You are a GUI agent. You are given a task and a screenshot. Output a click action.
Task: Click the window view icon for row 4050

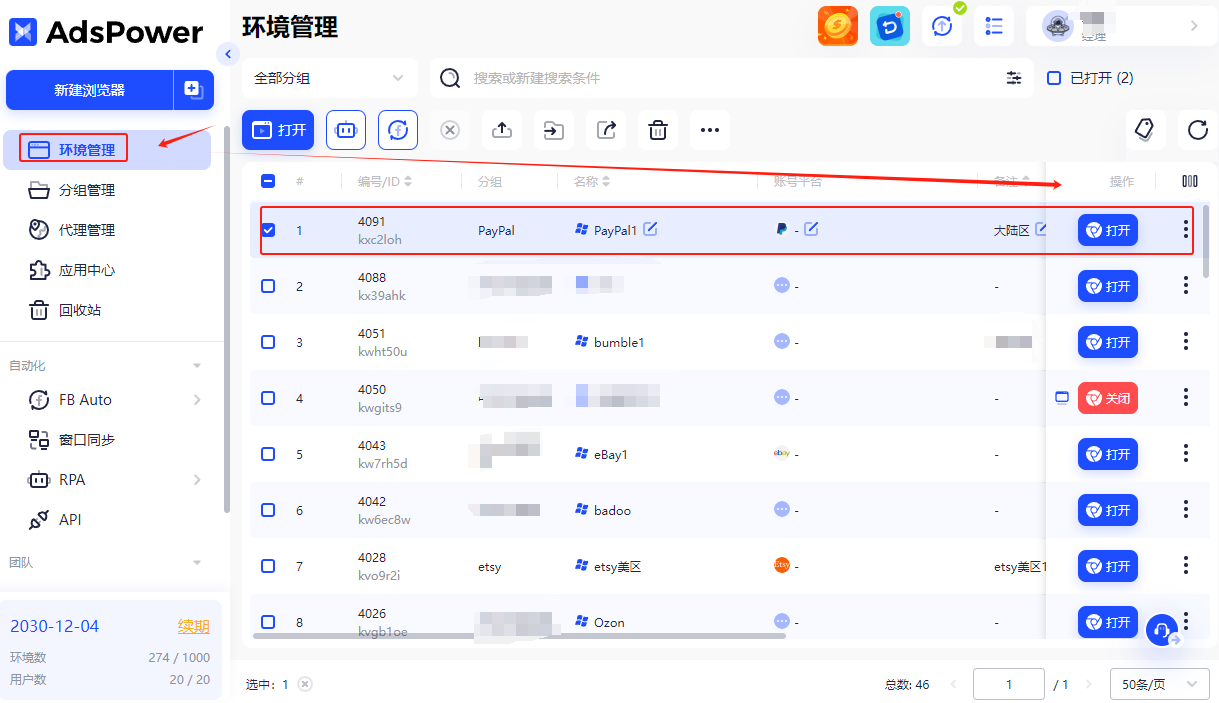tap(1062, 398)
